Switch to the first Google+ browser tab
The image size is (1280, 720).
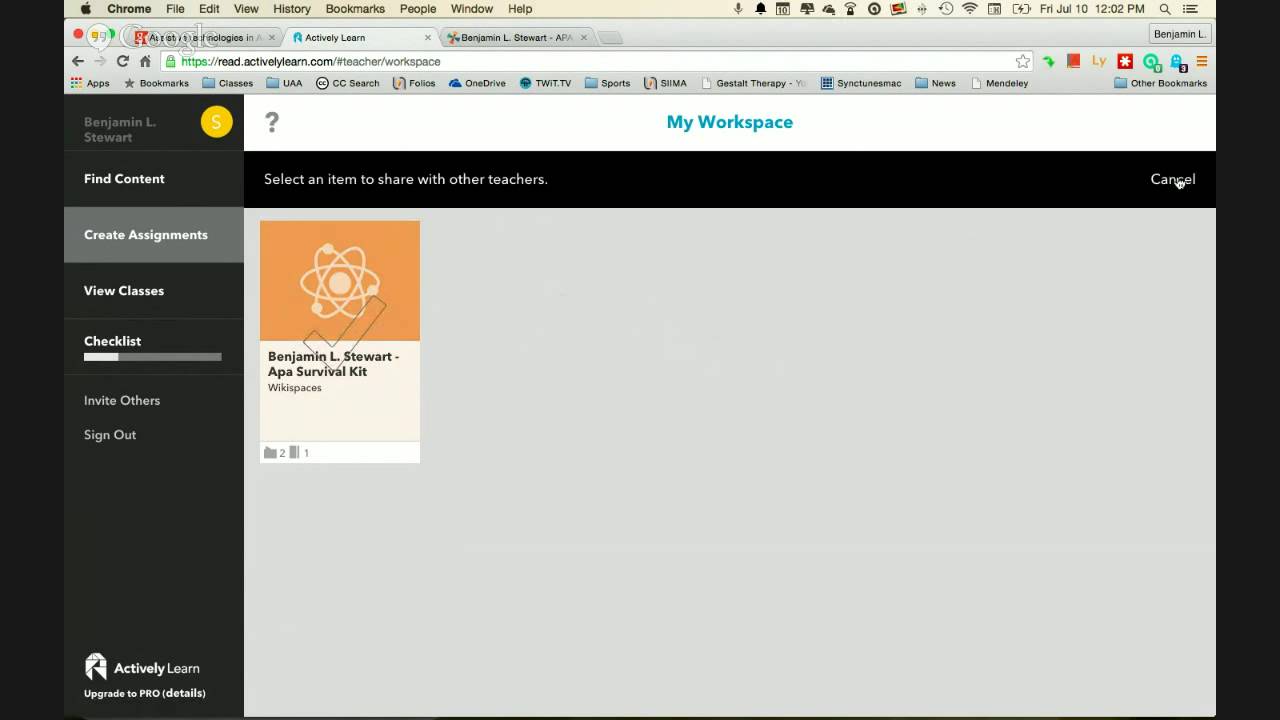click(x=205, y=37)
